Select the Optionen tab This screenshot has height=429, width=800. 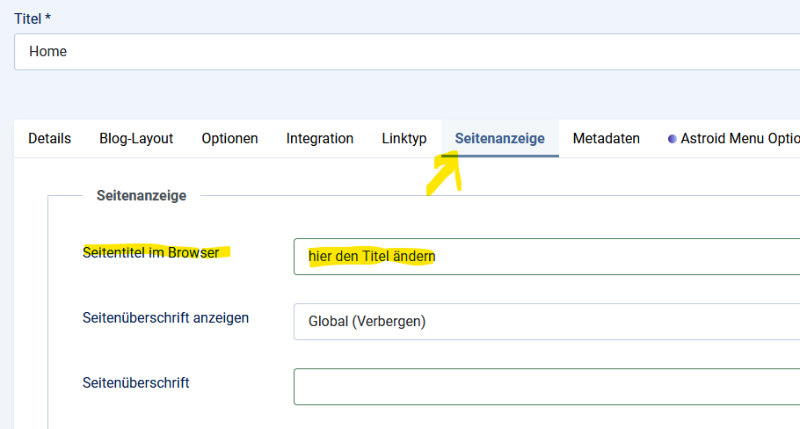pos(229,139)
